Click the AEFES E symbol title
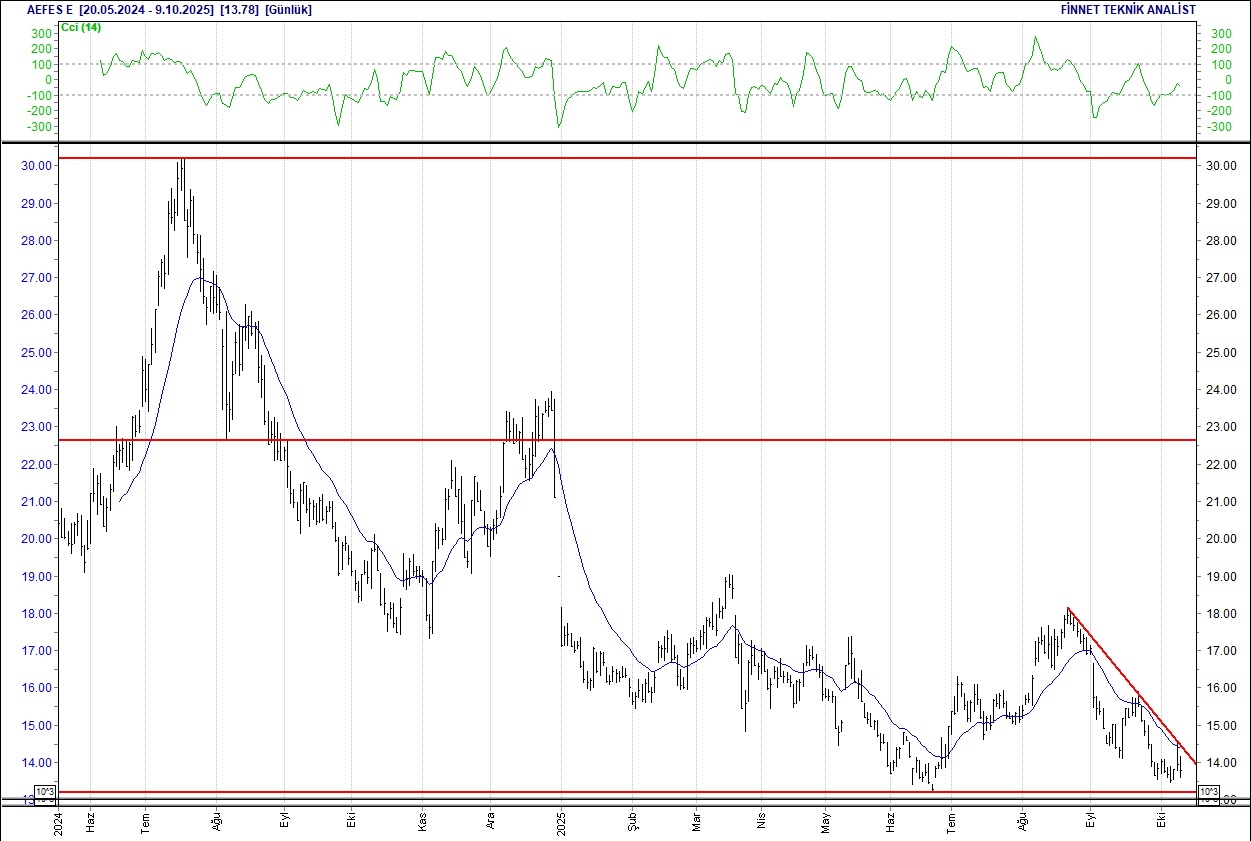This screenshot has height=841, width=1251. pyautogui.click(x=49, y=9)
